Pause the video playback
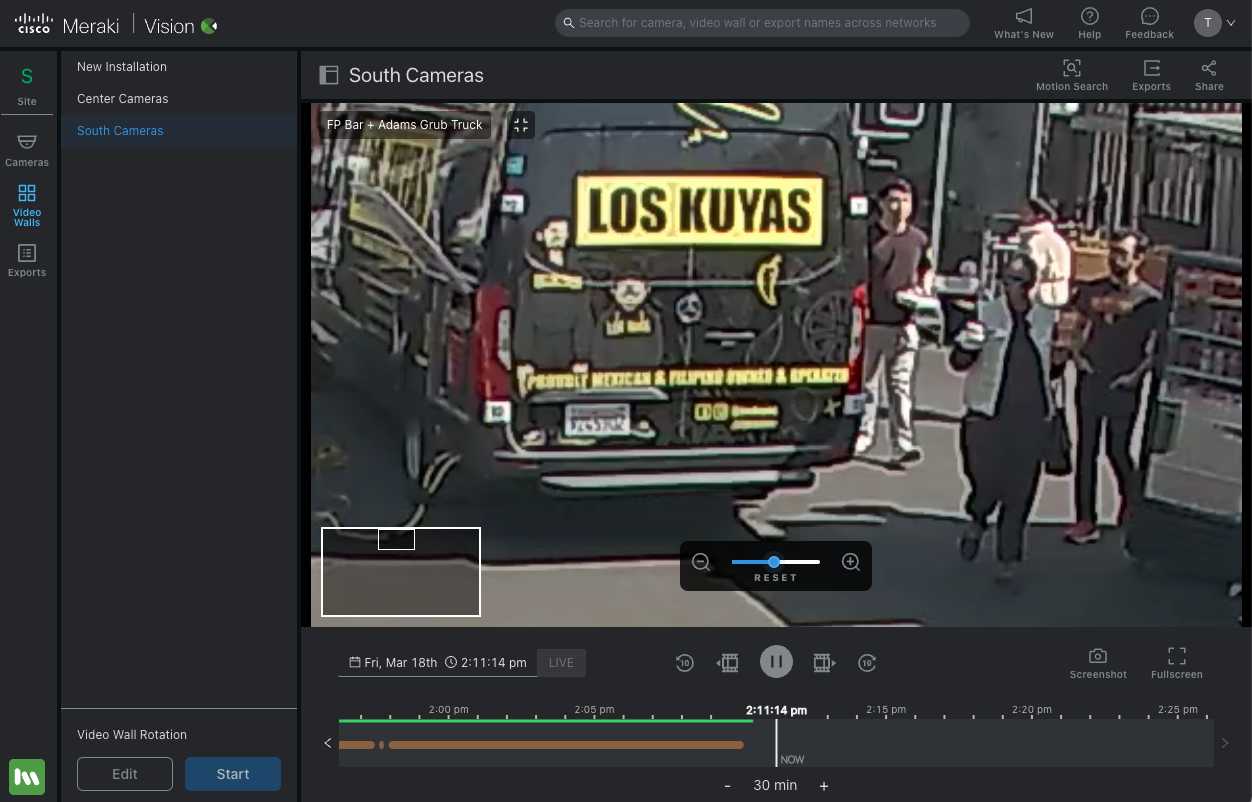The height and width of the screenshot is (802, 1252). 776,661
